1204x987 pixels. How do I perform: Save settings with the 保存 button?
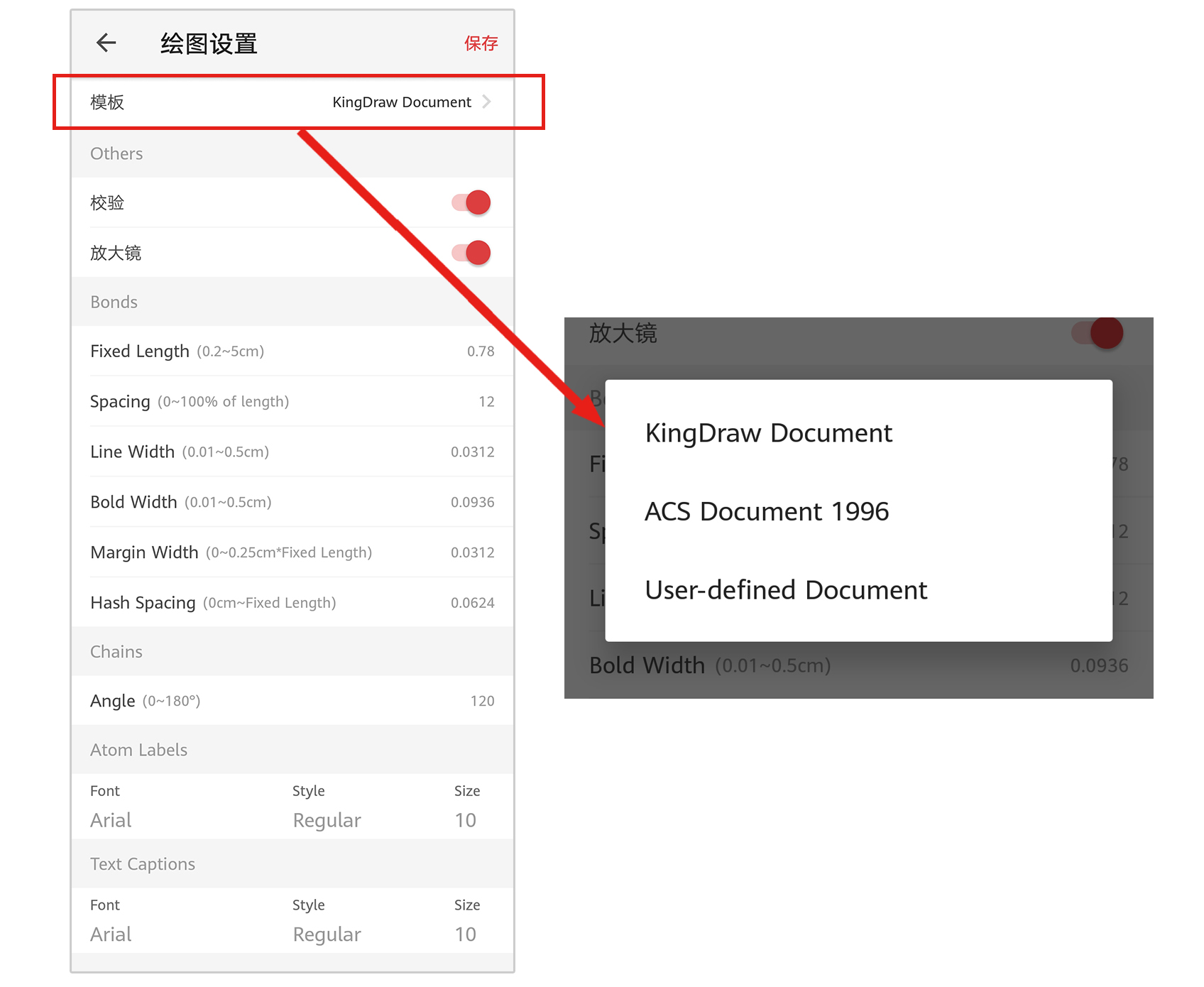tap(481, 43)
